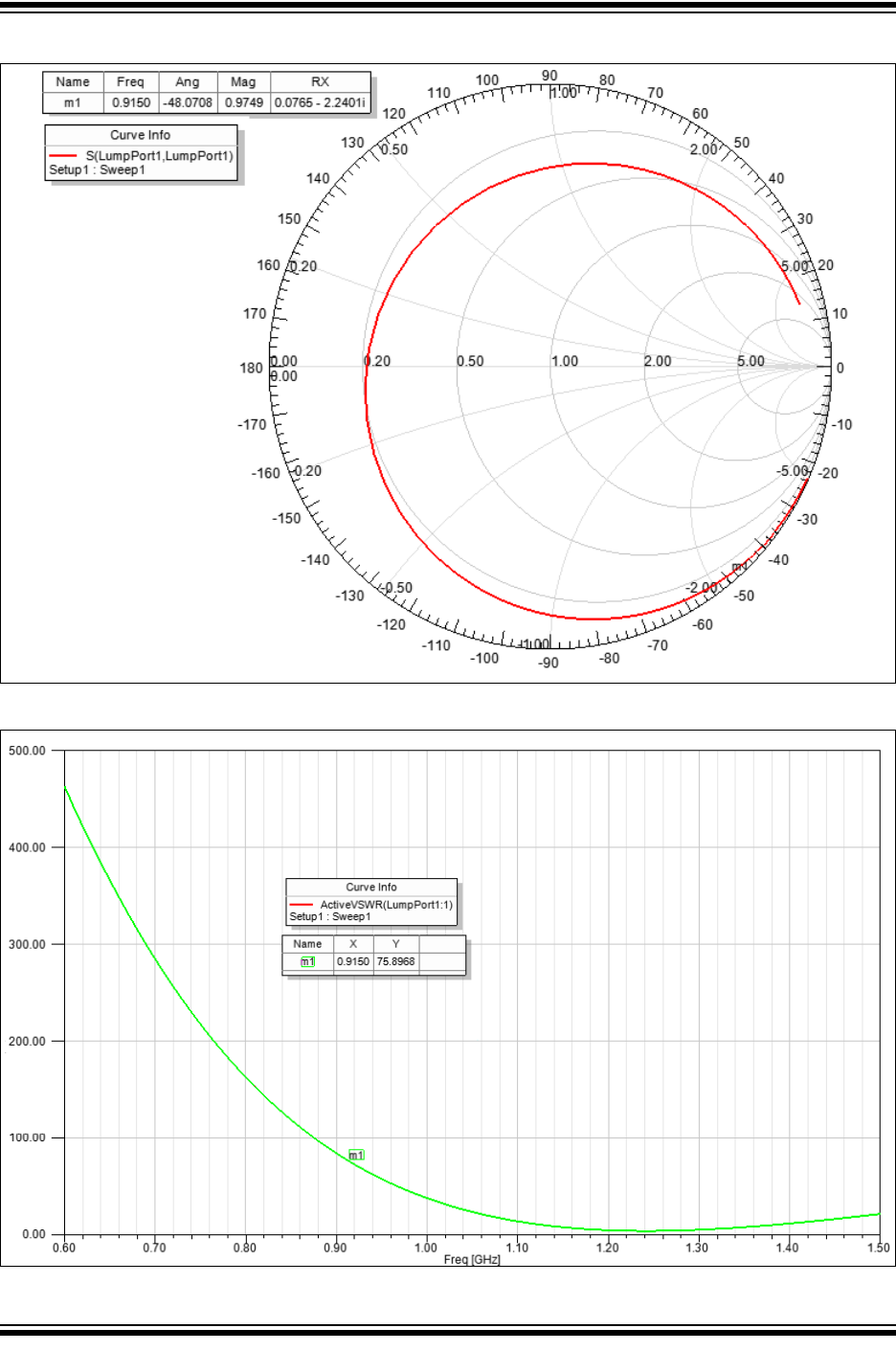Screen dimensions: 896x1351
Task: Select the -48.0708 angle value
Action: (x=188, y=102)
